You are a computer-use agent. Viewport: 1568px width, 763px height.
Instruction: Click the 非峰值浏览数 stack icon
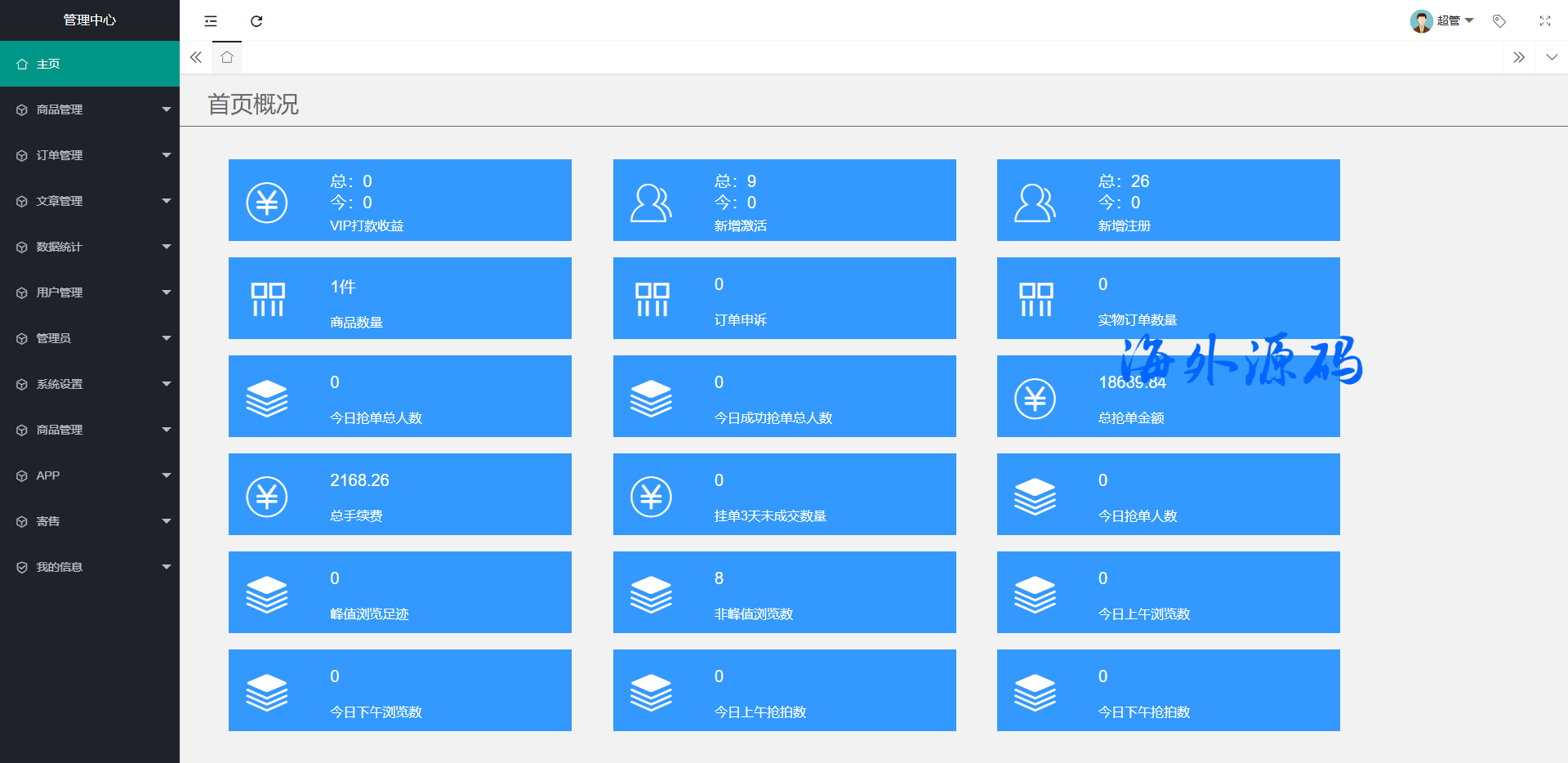[651, 594]
